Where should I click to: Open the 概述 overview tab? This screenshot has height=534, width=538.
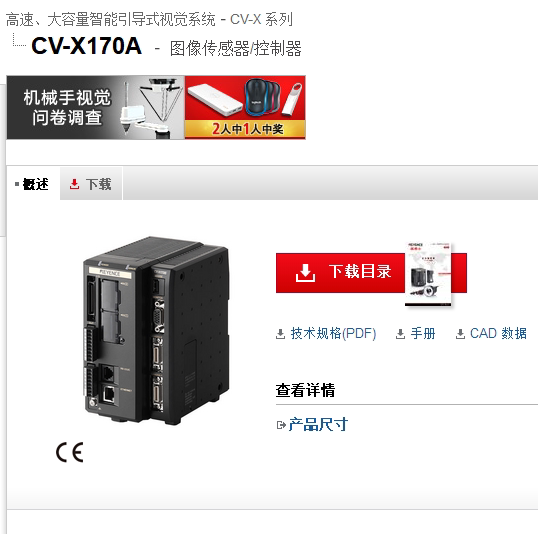pyautogui.click(x=33, y=184)
